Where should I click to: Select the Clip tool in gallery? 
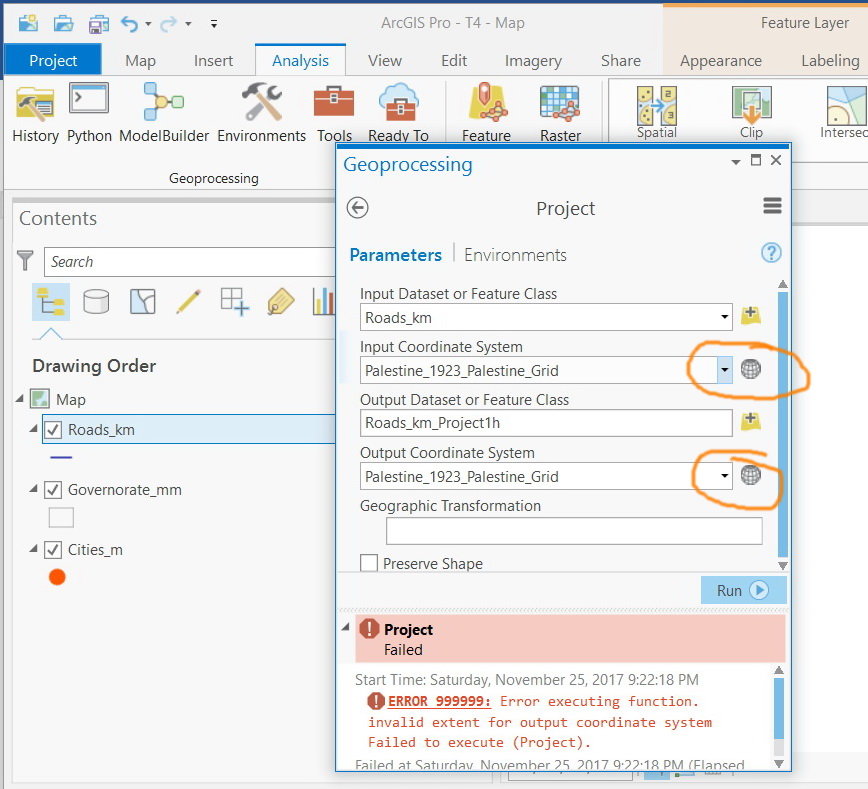click(x=751, y=112)
